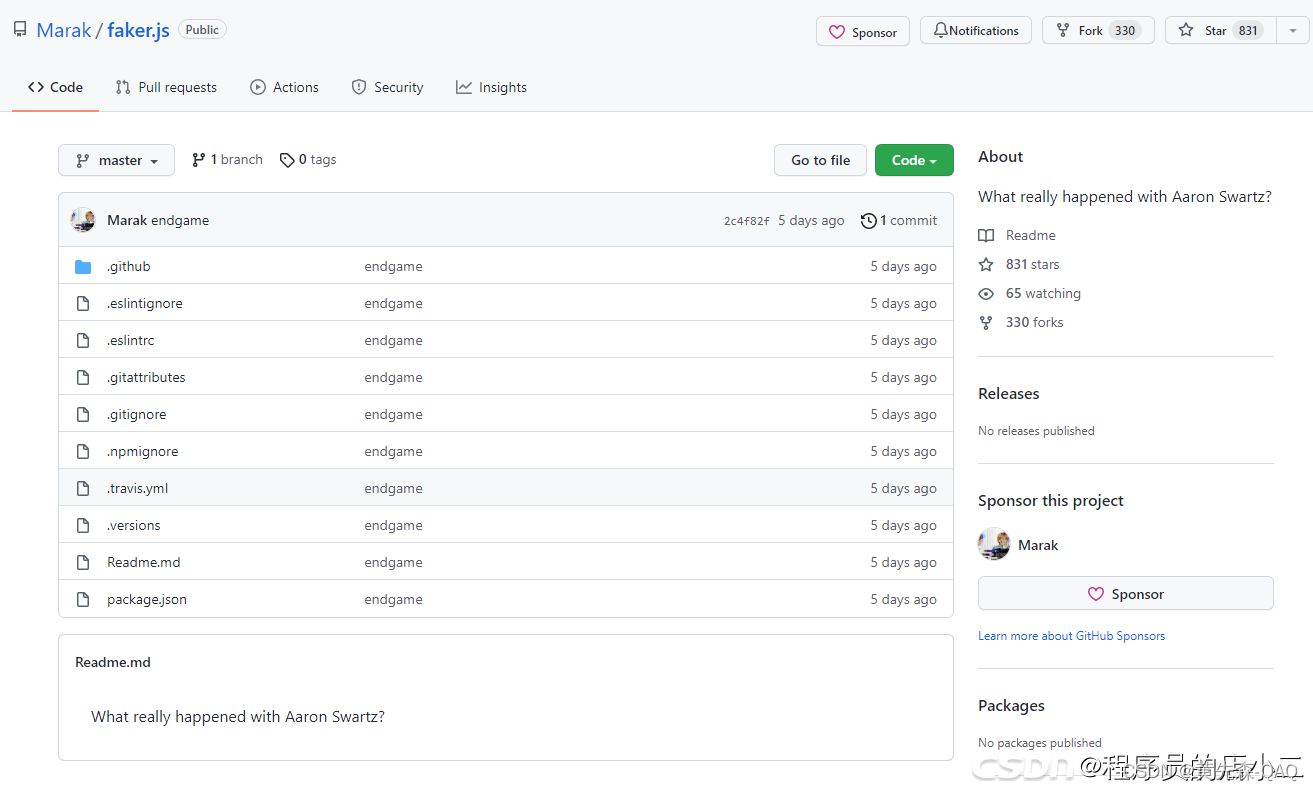The width and height of the screenshot is (1313, 791).
Task: Expand the Star lists dropdown arrow
Action: click(1292, 31)
